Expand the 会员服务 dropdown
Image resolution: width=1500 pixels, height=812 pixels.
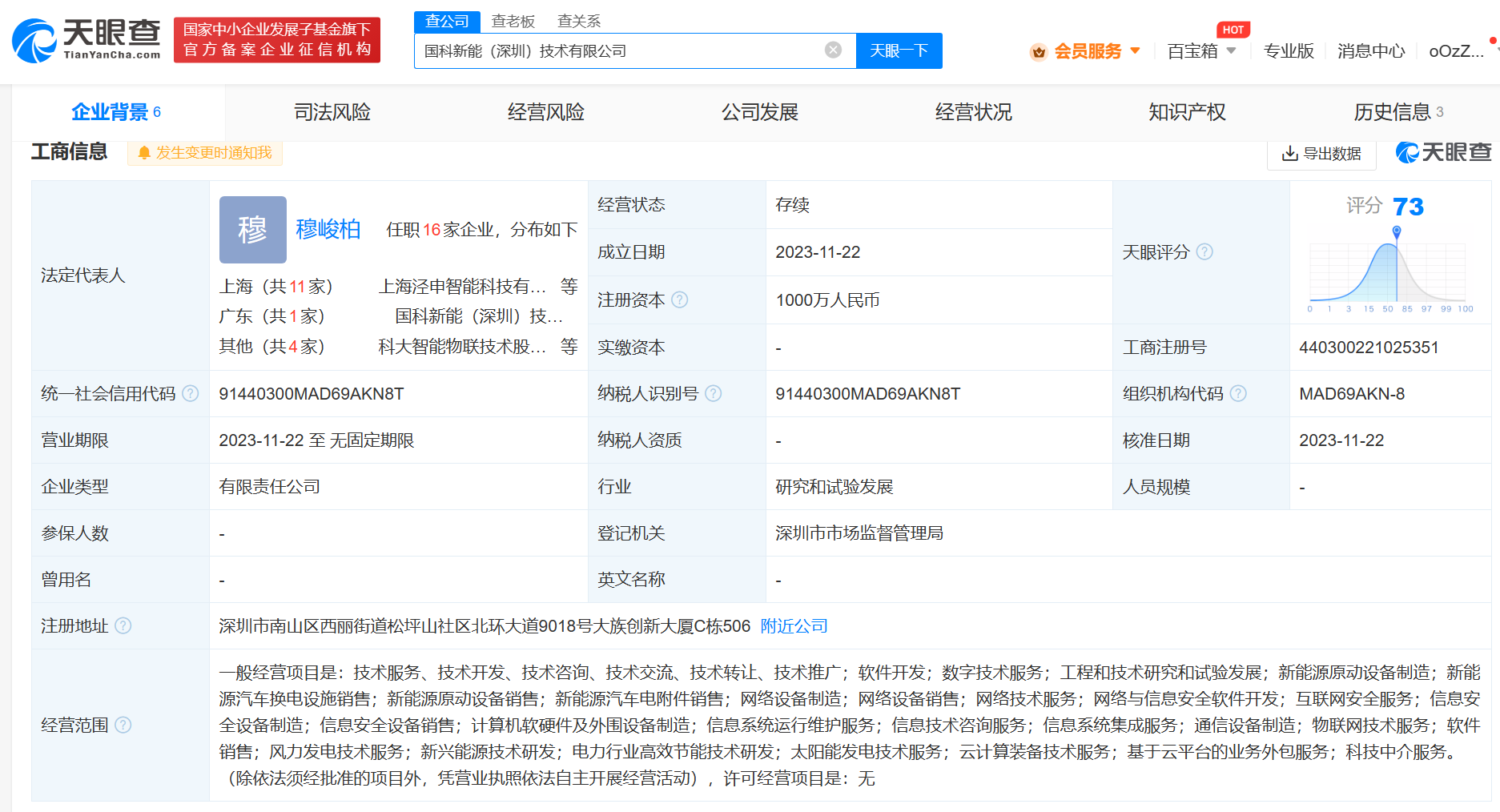point(1086,51)
